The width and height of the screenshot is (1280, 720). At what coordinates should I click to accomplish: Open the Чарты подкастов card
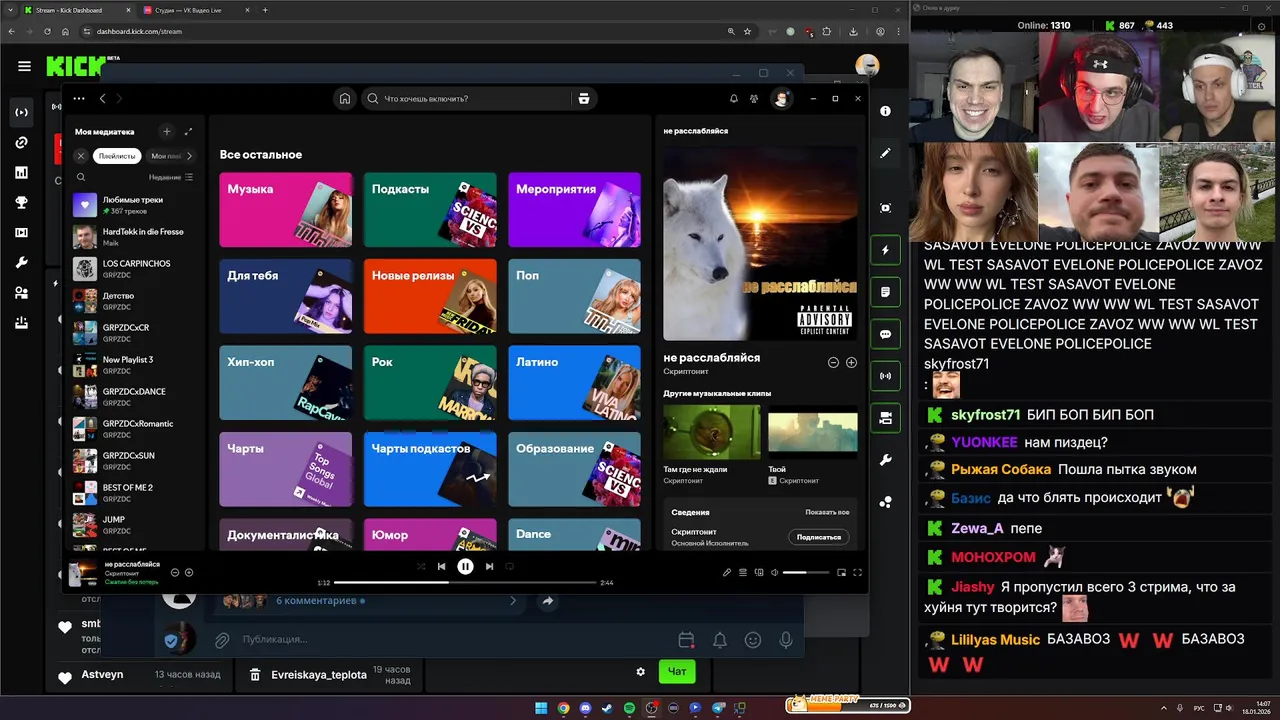[x=430, y=469]
